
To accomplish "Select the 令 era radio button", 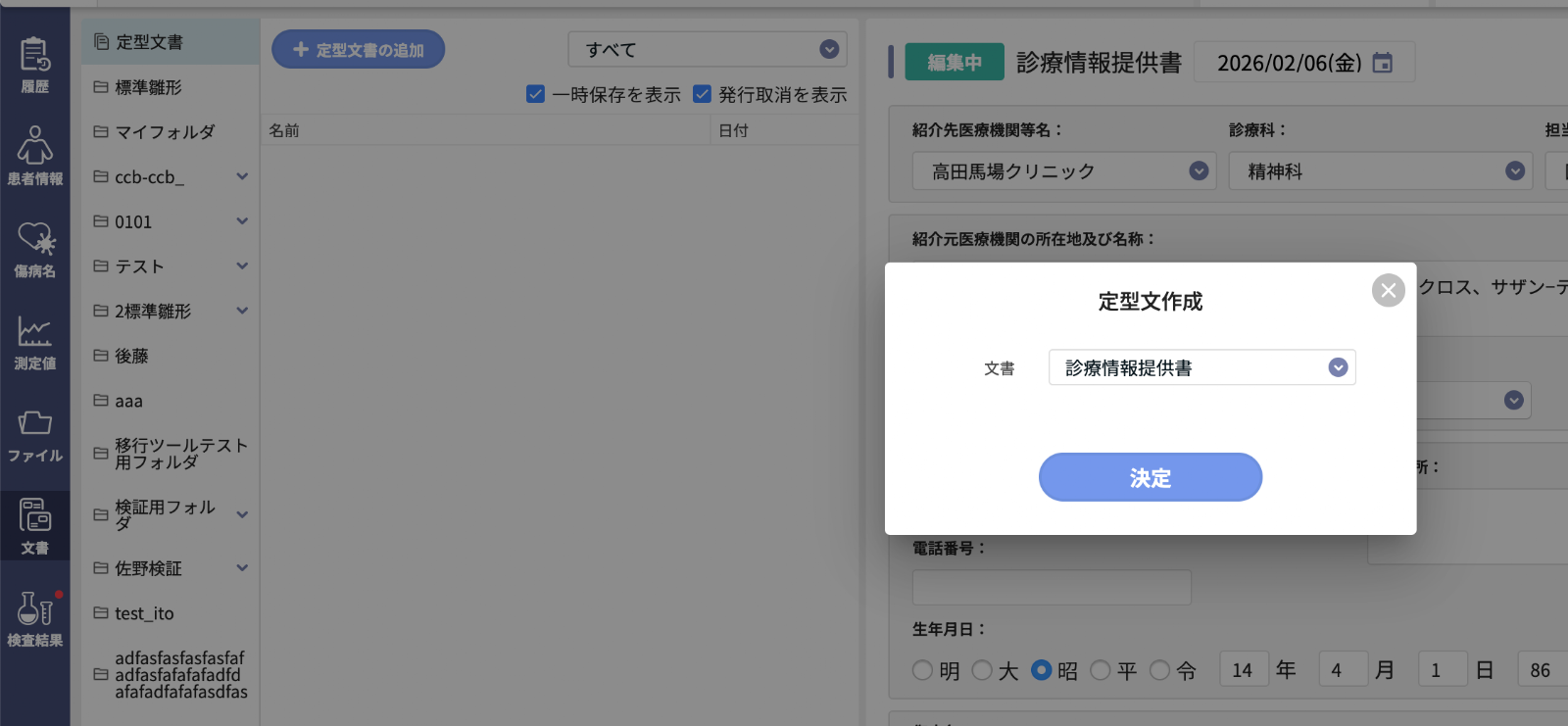I will (1160, 670).
